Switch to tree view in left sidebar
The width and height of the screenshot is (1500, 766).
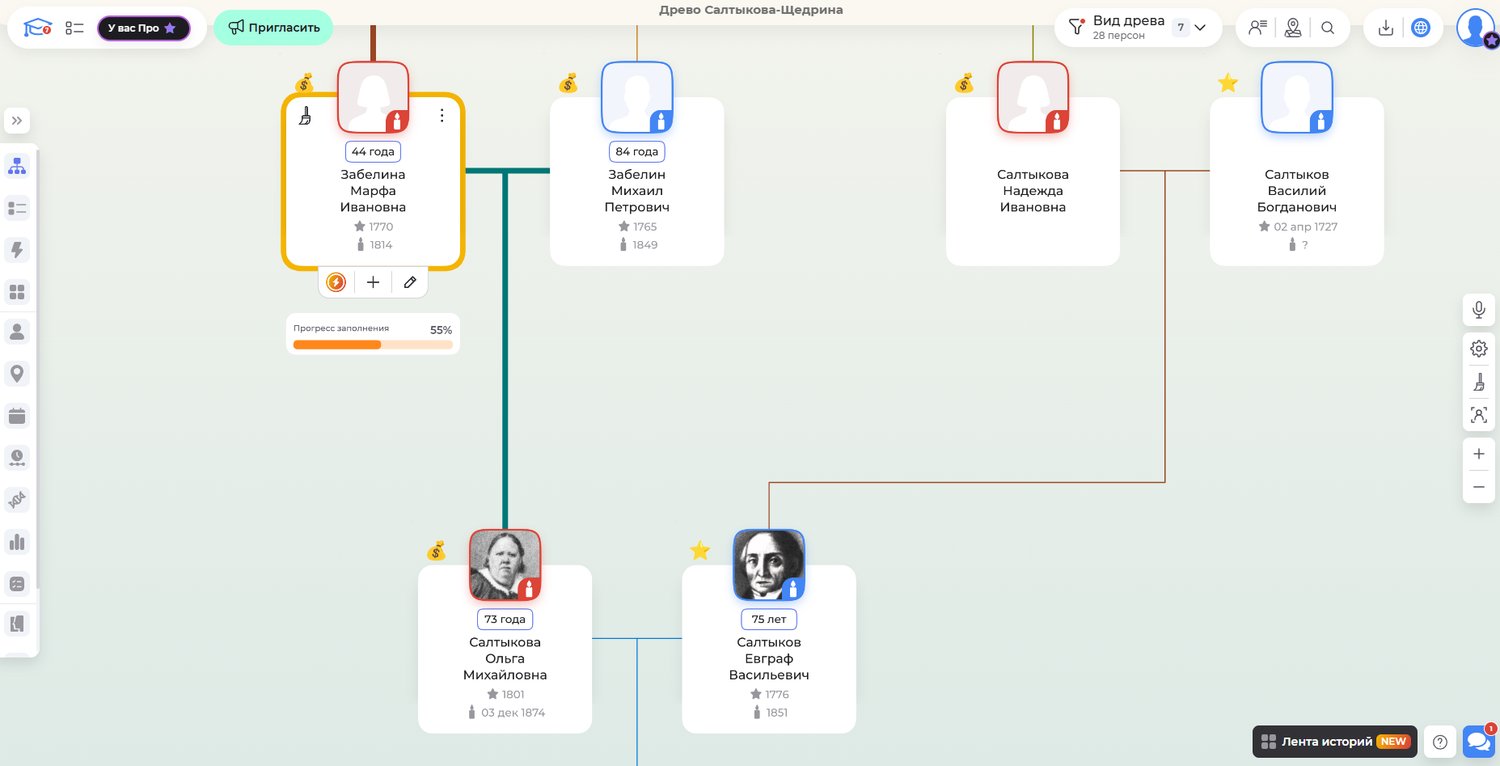17,166
